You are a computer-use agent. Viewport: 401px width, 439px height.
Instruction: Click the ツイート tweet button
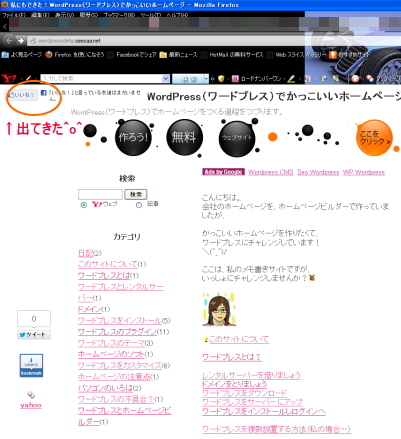(x=34, y=335)
